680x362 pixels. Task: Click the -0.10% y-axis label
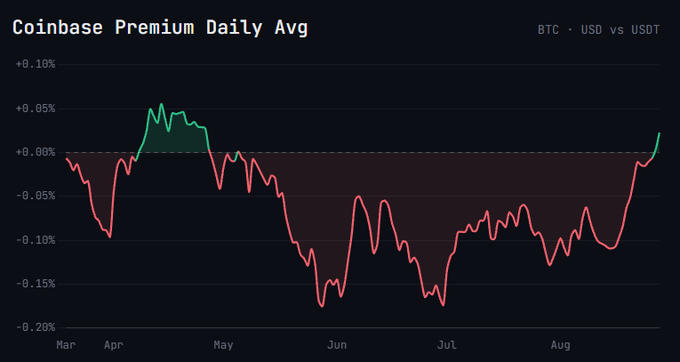36,240
